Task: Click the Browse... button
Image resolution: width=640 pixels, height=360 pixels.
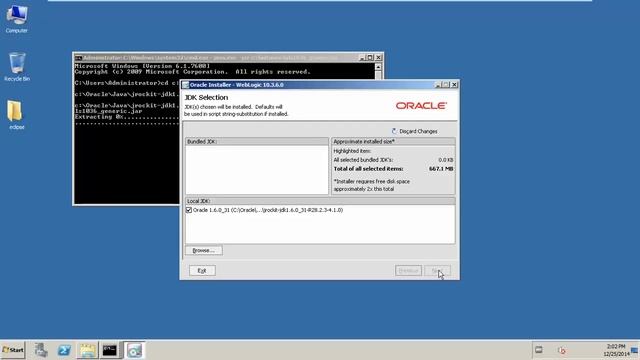Action: point(204,250)
